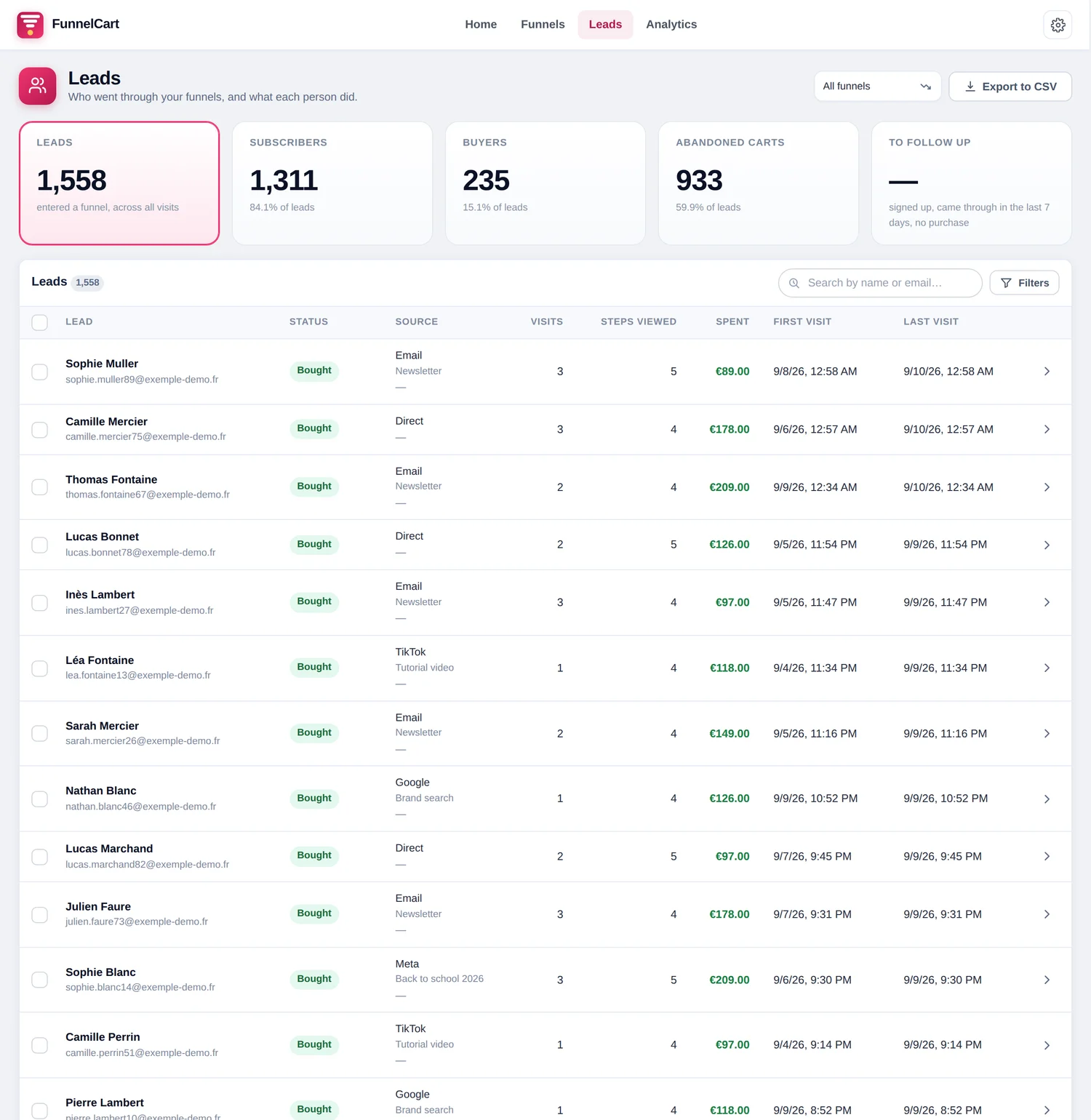Click the Leads stat card showing 1,558
This screenshot has width=1091, height=1120.
click(x=119, y=183)
